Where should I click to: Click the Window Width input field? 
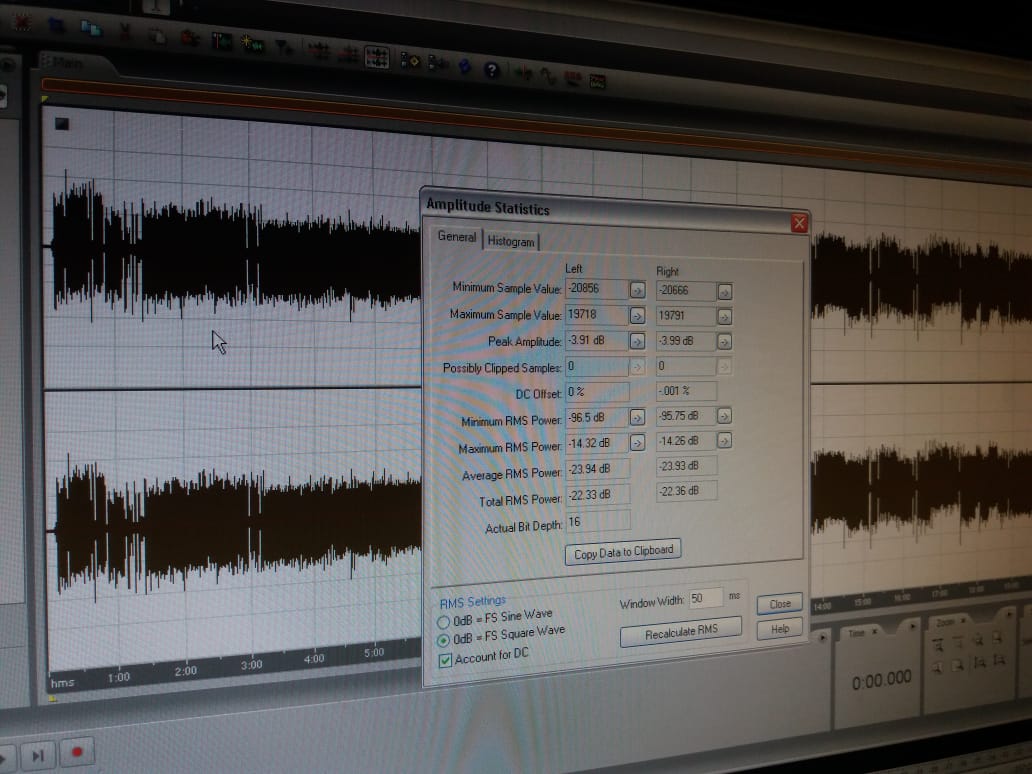click(706, 598)
